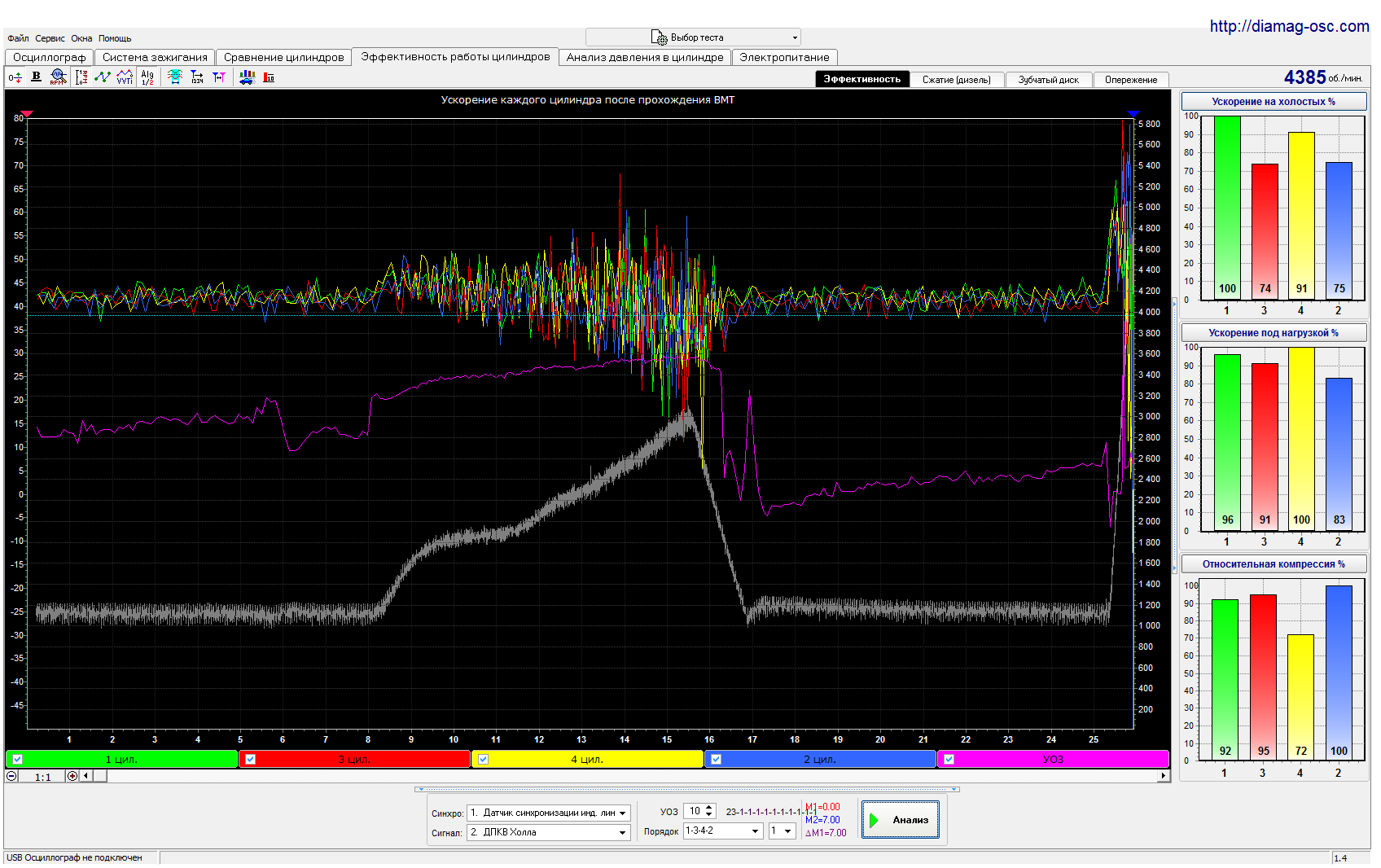Toggle the 1 цил. checkbox

click(17, 759)
